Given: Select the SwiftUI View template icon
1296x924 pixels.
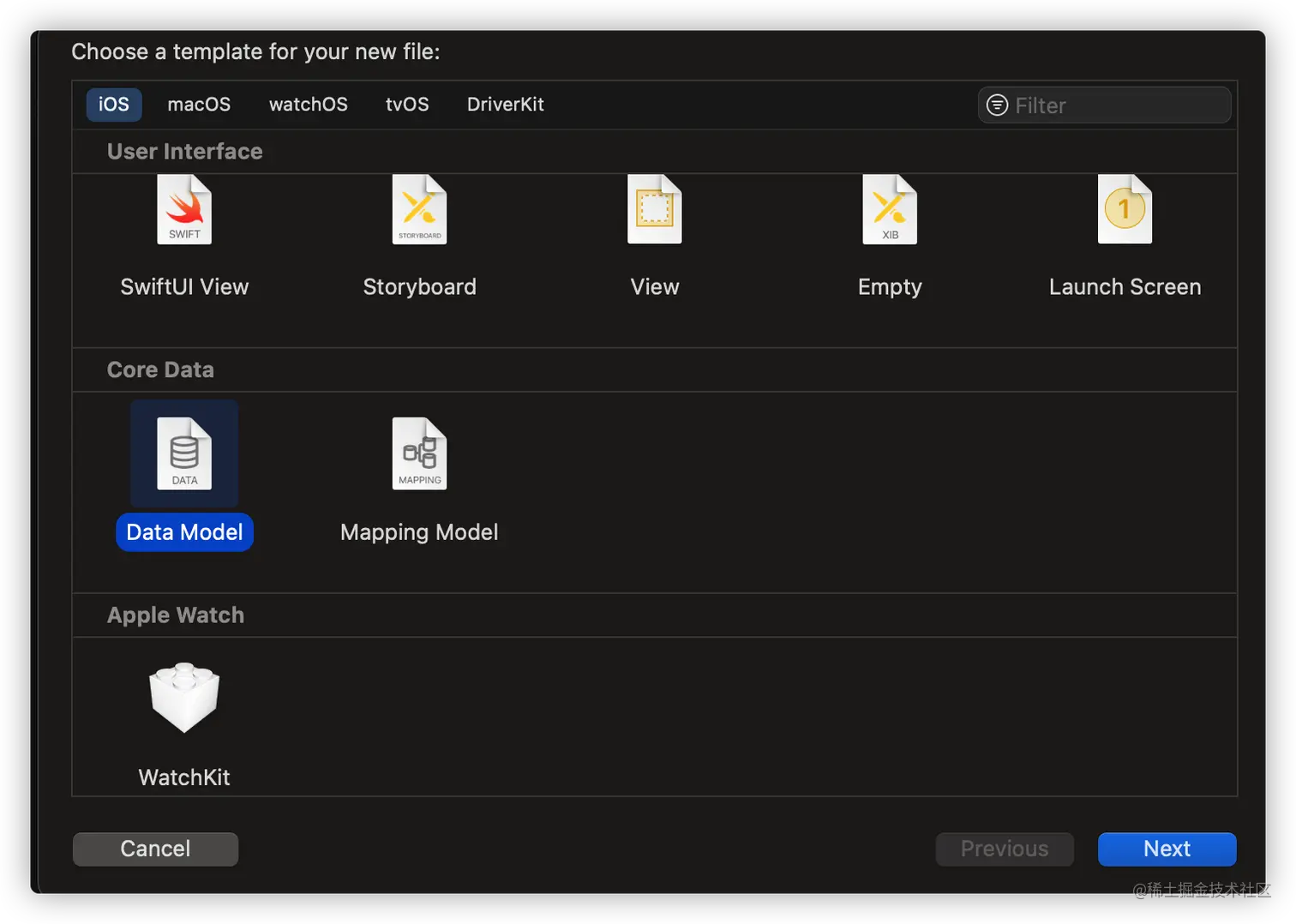Looking at the screenshot, I should [x=184, y=210].
